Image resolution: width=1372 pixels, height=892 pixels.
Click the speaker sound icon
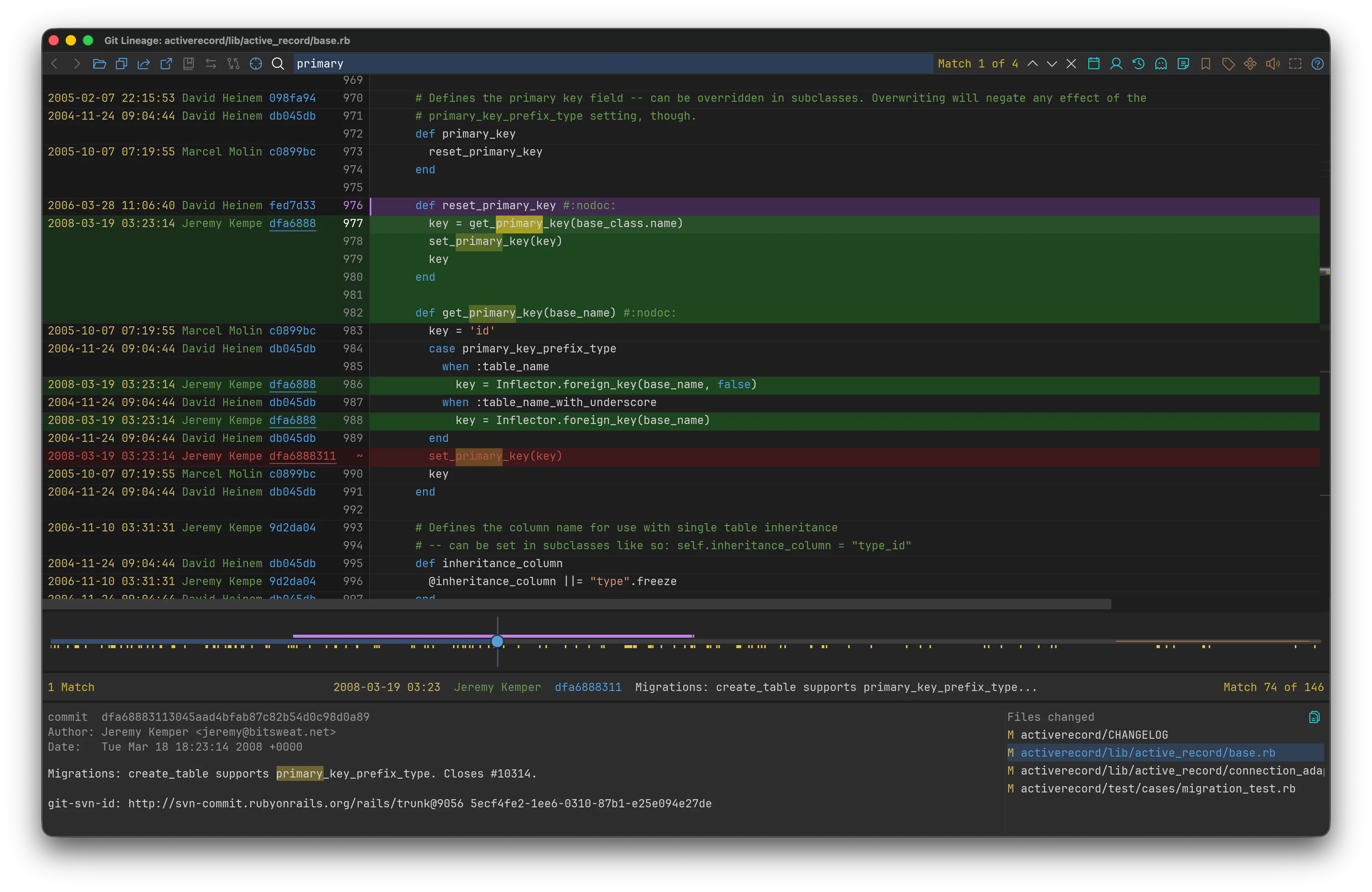(1273, 63)
